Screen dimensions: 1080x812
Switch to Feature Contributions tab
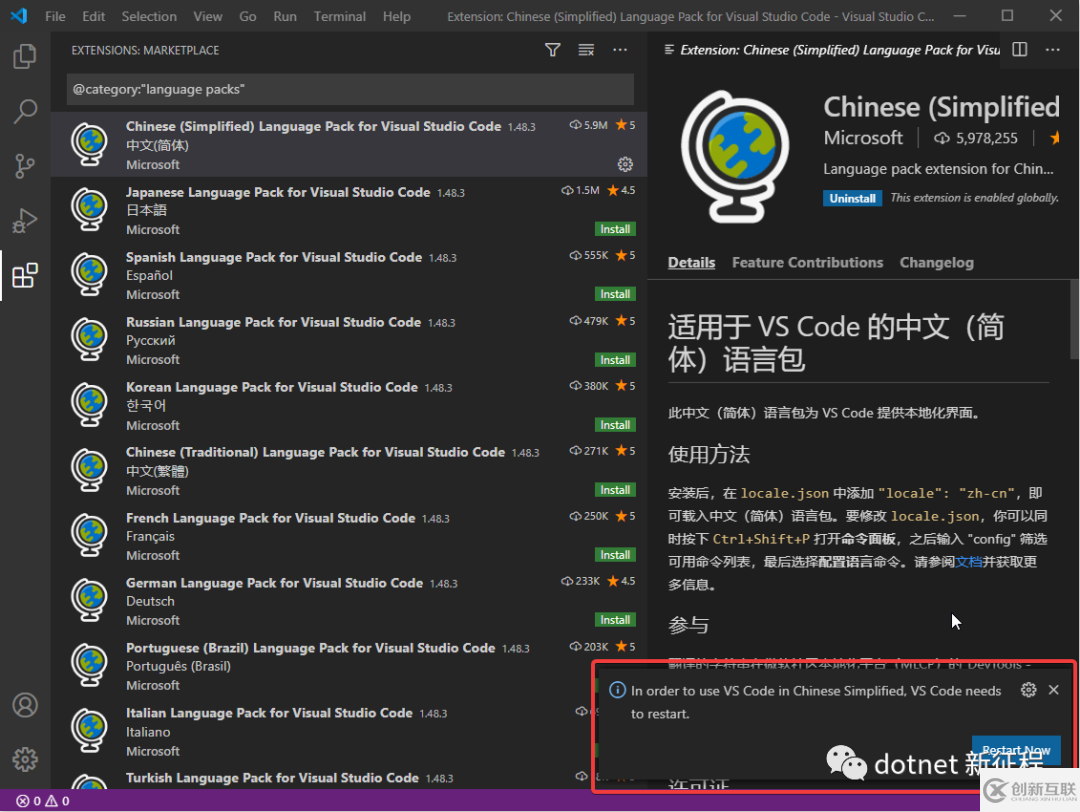coord(807,262)
